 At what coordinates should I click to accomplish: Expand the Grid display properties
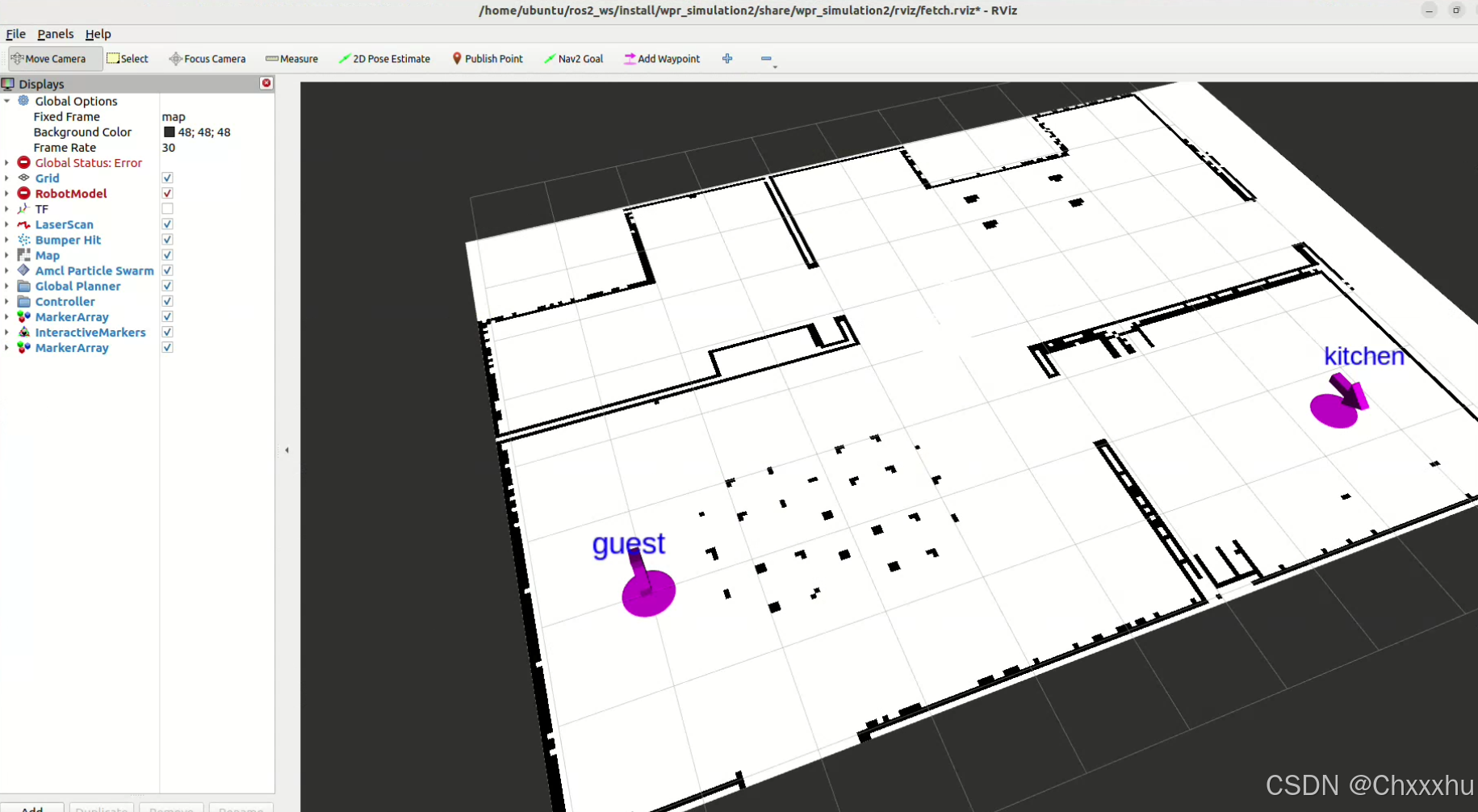(7, 178)
